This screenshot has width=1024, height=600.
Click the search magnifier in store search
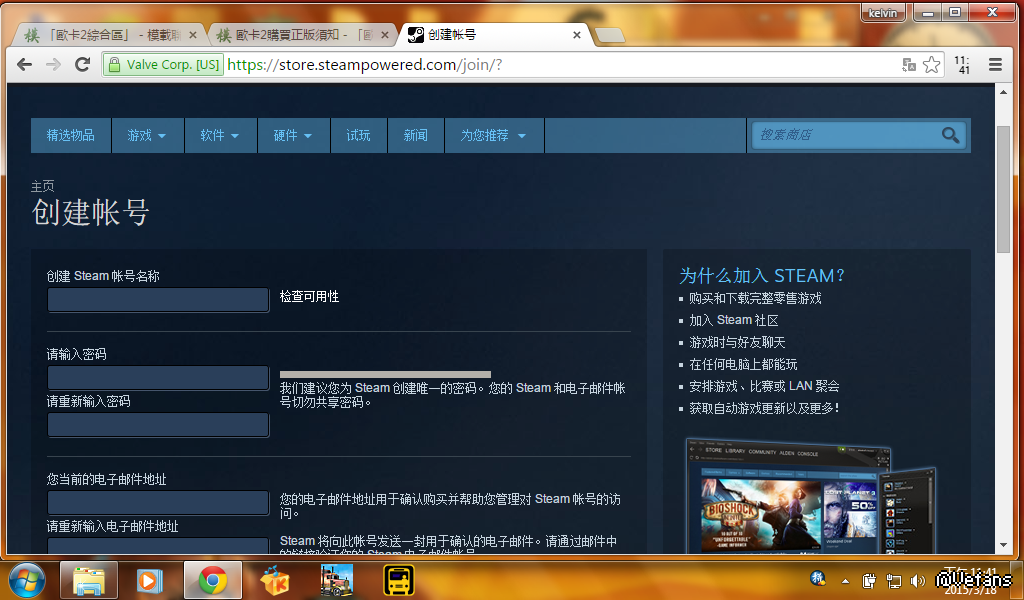point(950,135)
